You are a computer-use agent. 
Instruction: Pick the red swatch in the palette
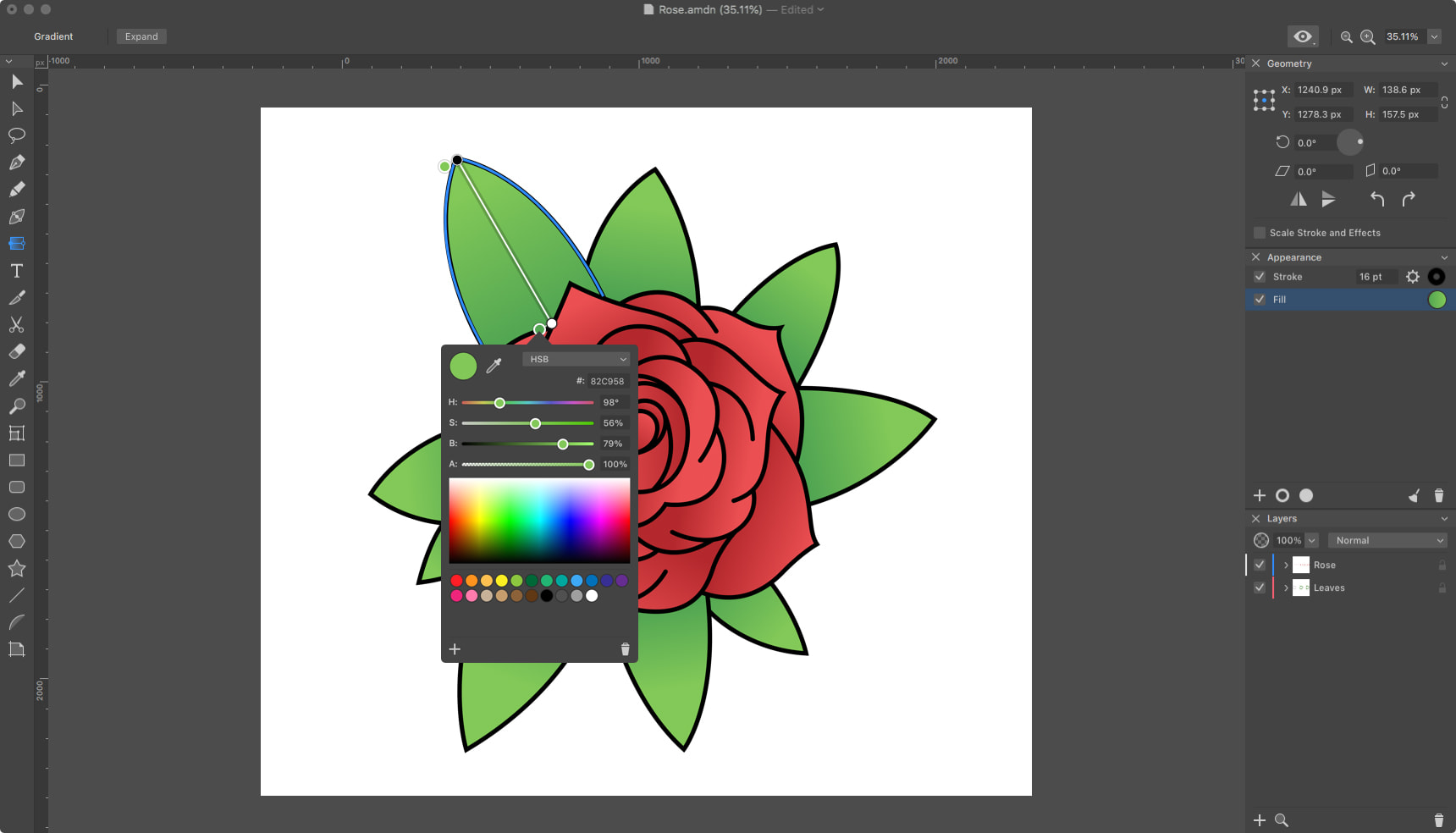point(456,581)
